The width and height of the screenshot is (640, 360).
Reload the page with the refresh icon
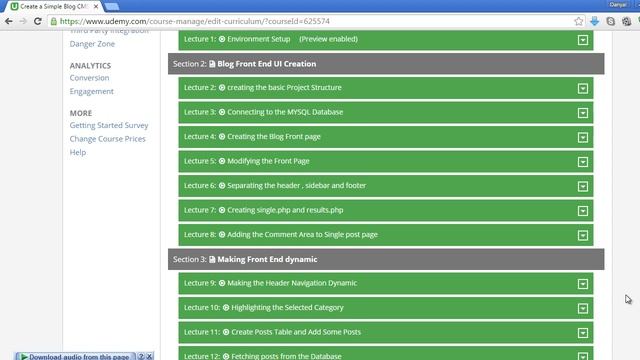(38, 21)
